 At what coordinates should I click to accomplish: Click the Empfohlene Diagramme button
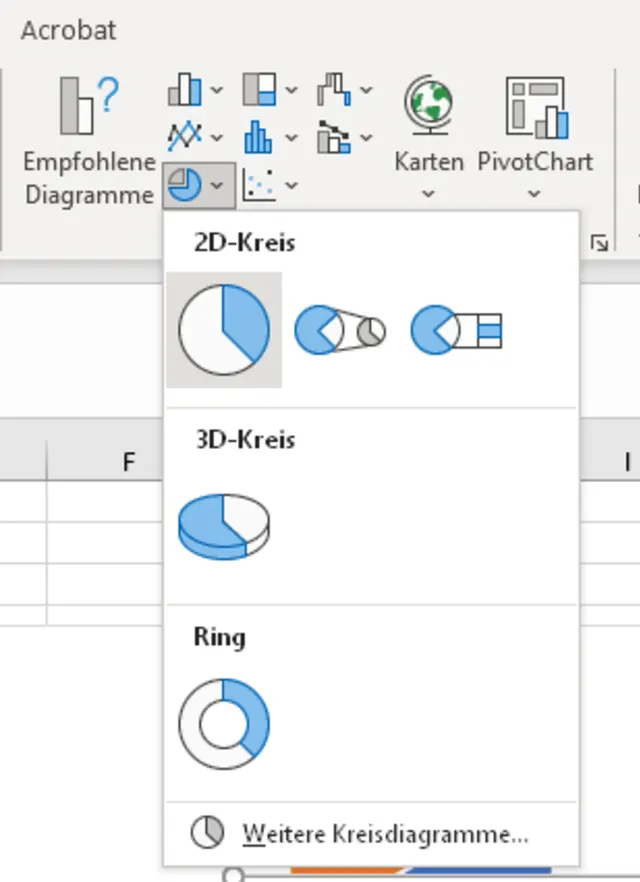tap(89, 140)
